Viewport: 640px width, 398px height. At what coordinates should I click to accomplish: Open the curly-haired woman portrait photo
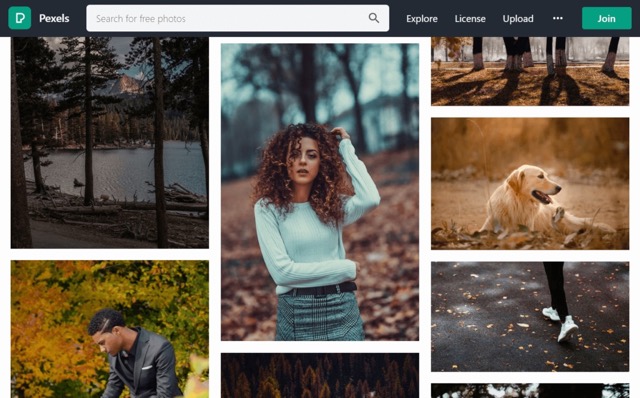tap(320, 192)
